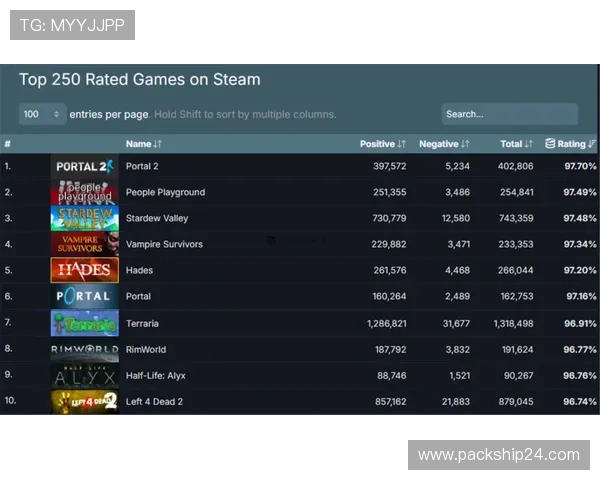Select the 229,882 positive count cell
The height and width of the screenshot is (480, 600).
[389, 244]
